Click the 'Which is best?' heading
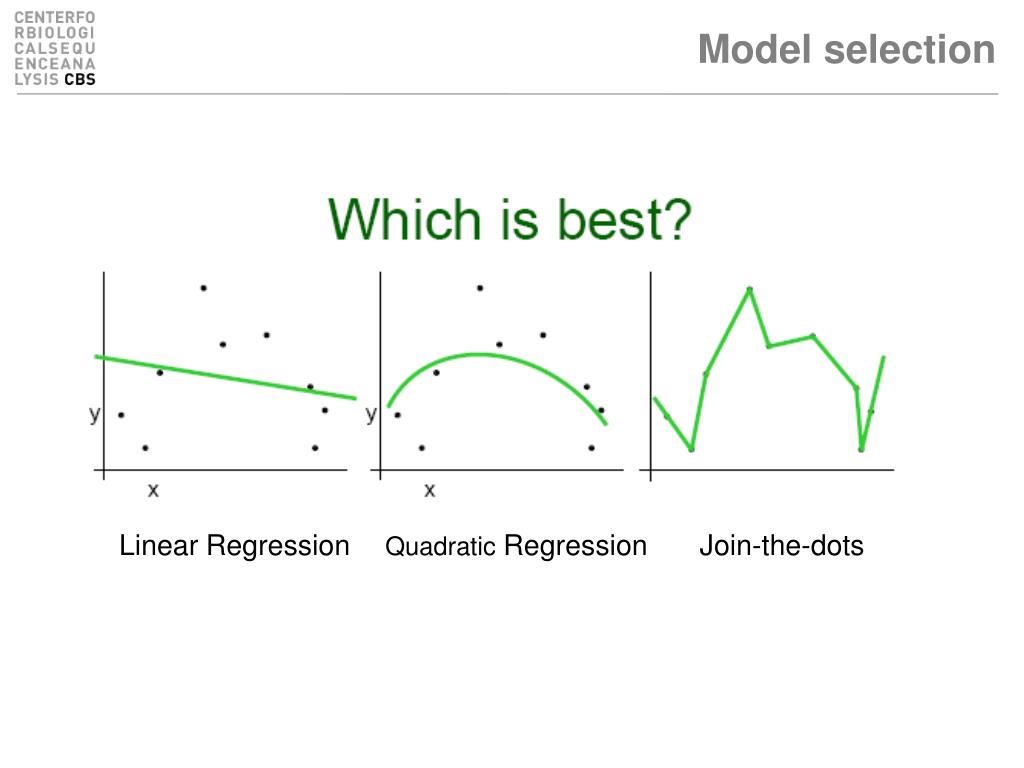The image size is (1024, 768). 509,220
